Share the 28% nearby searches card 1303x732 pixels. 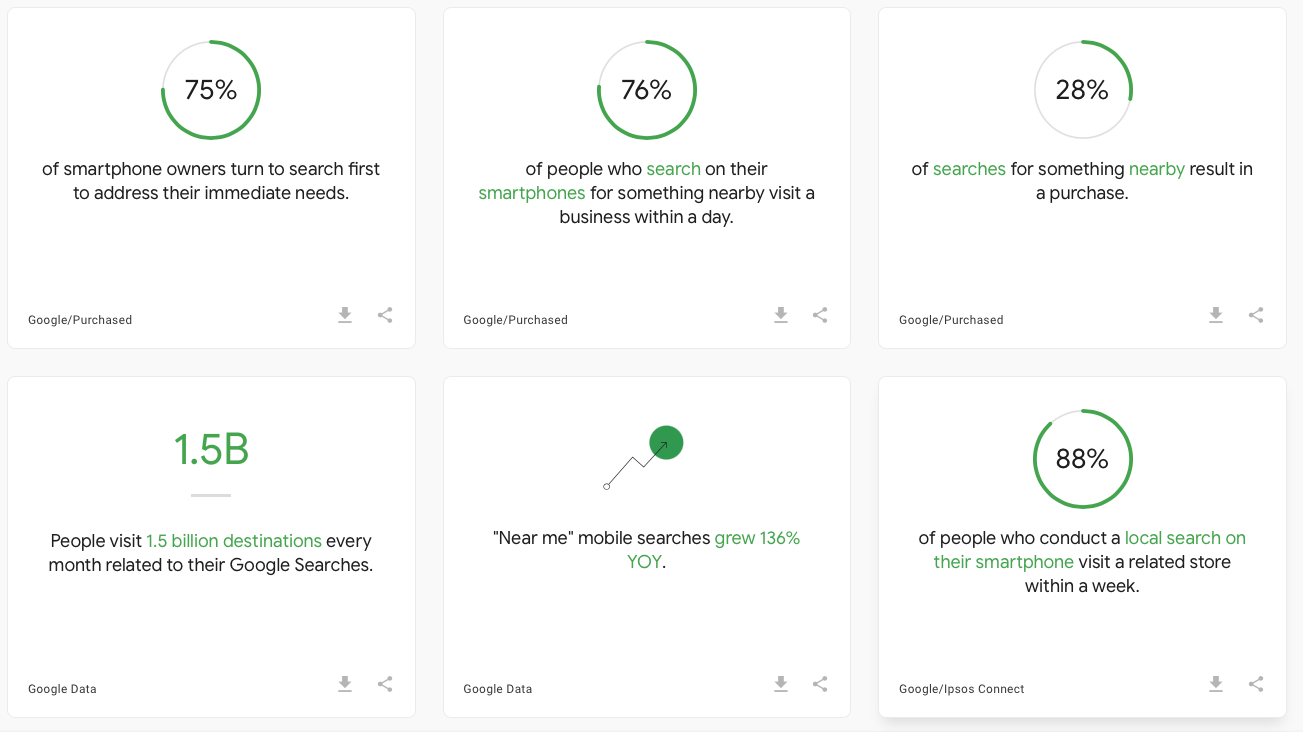1256,315
